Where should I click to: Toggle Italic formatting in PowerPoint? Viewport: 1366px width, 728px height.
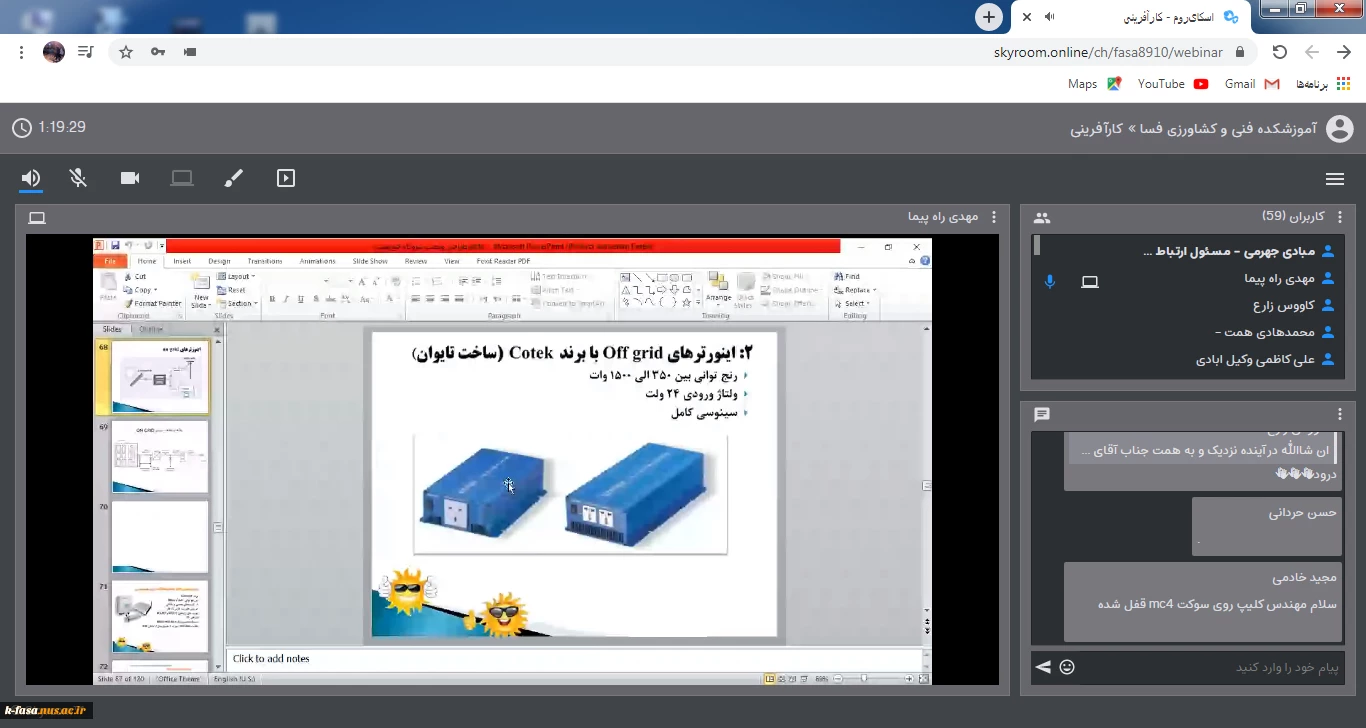286,299
